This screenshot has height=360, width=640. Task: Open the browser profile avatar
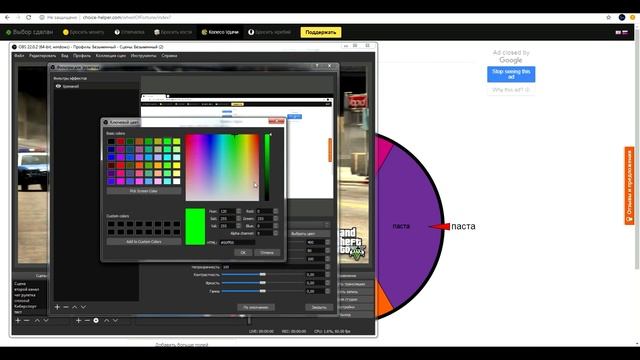click(622, 18)
